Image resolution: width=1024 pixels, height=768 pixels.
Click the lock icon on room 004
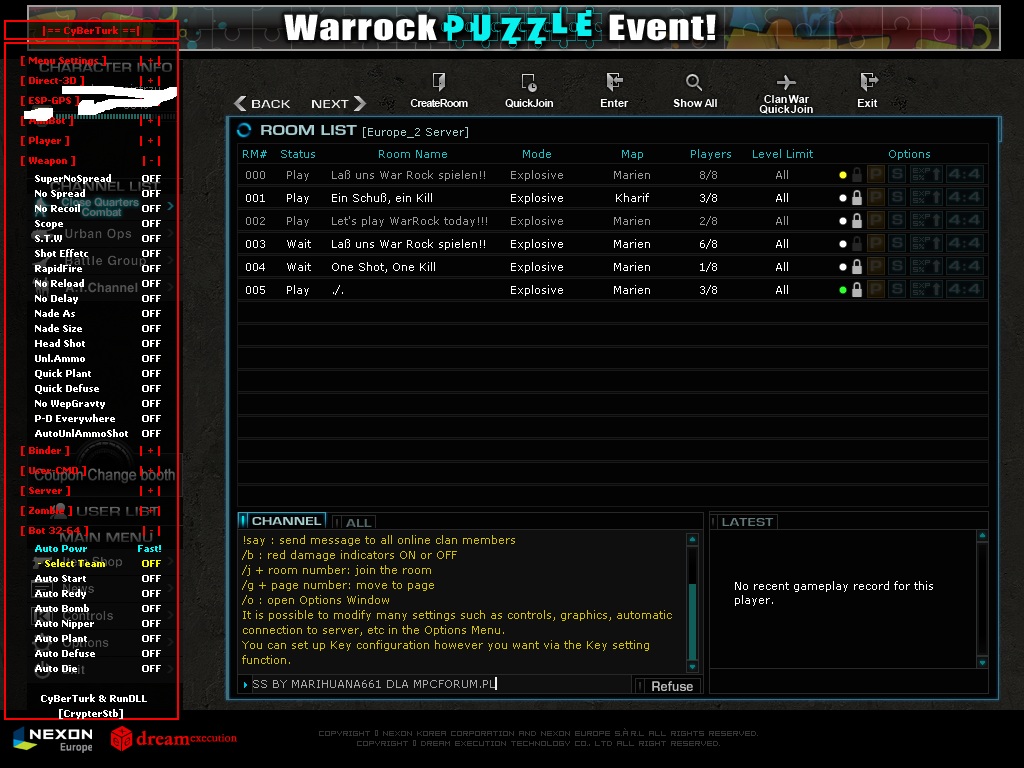tap(857, 266)
